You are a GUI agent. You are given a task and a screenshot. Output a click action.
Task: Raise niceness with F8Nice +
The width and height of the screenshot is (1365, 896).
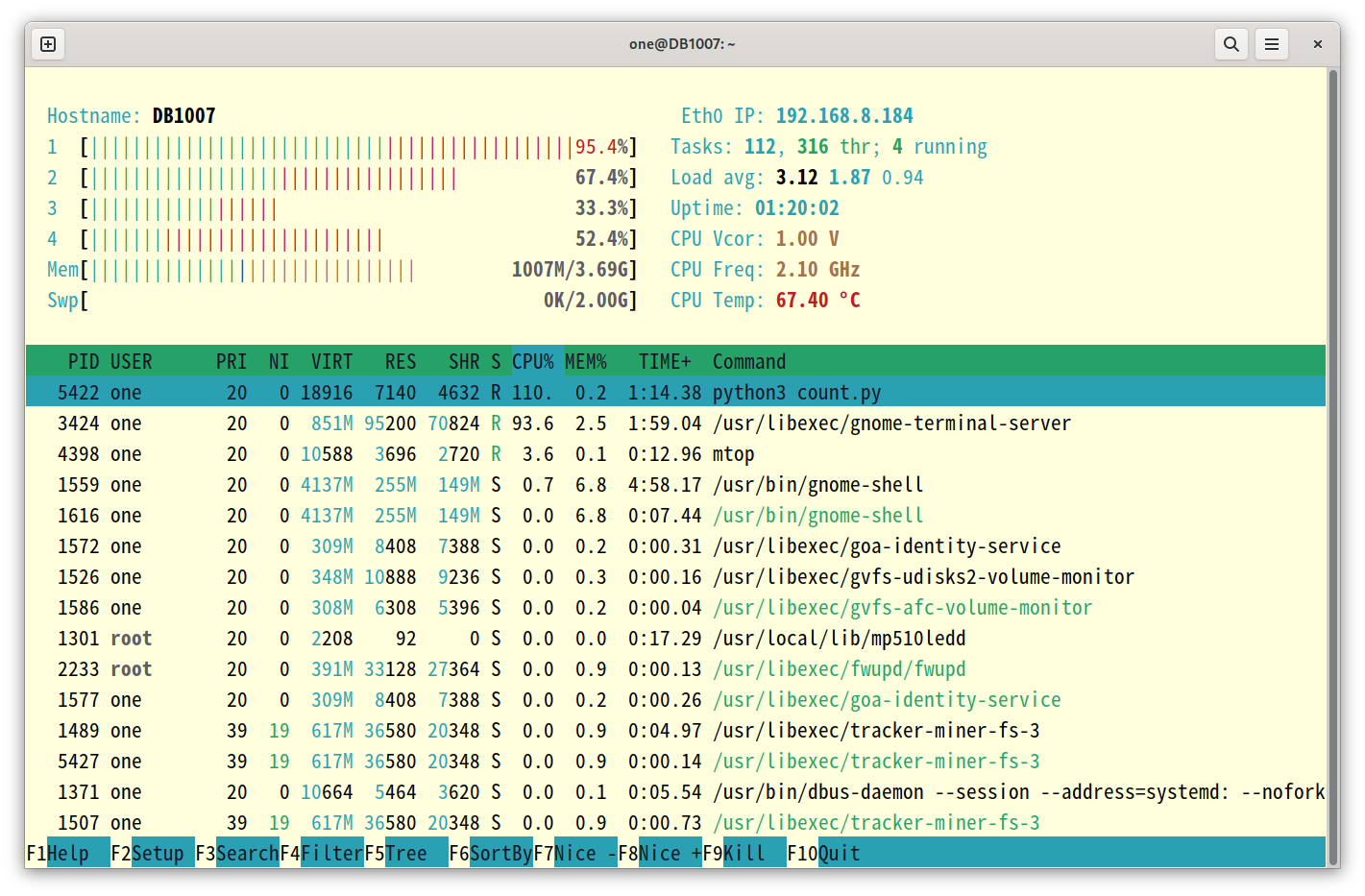point(663,853)
